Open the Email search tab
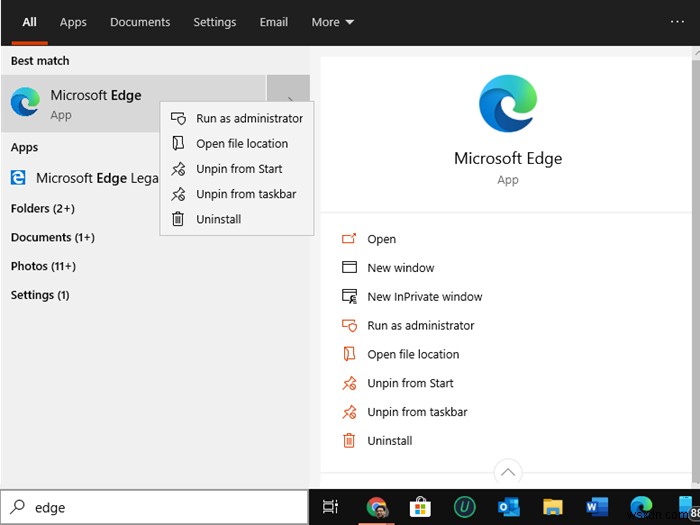 274,22
